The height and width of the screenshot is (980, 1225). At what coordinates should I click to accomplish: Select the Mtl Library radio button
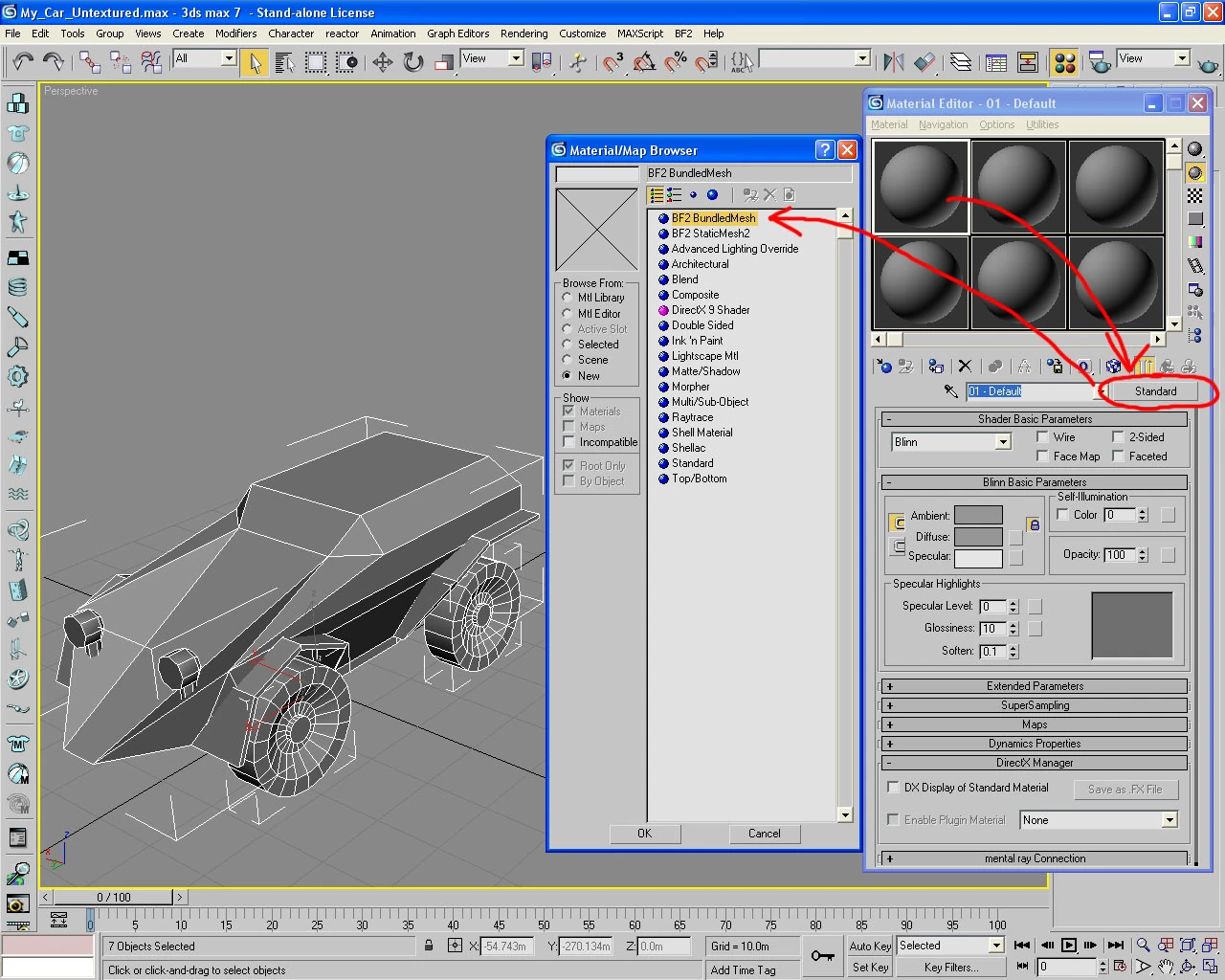tap(568, 298)
